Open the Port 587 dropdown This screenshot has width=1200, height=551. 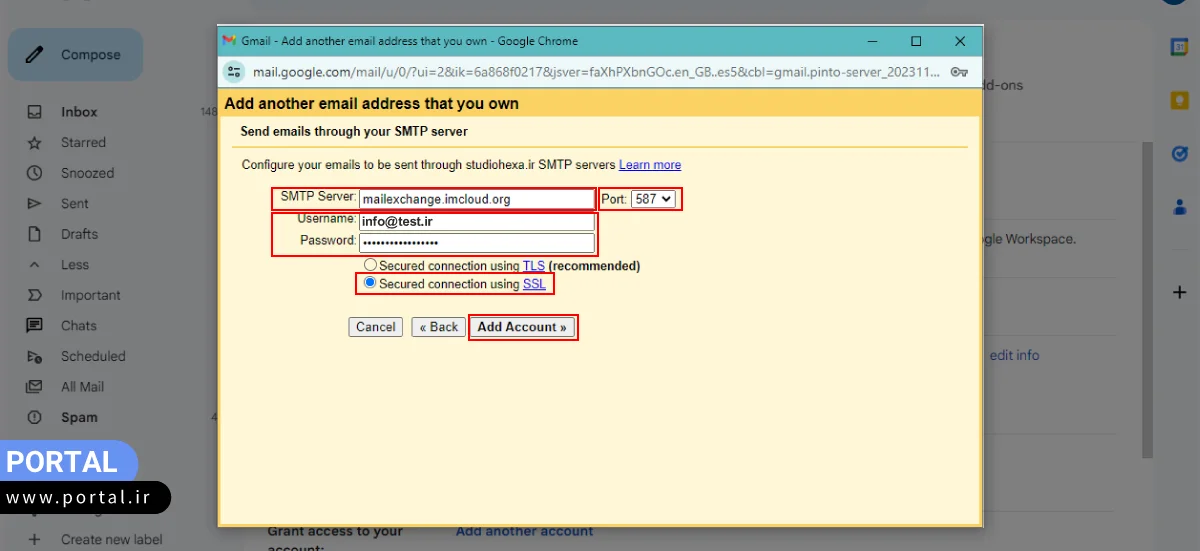(x=653, y=199)
